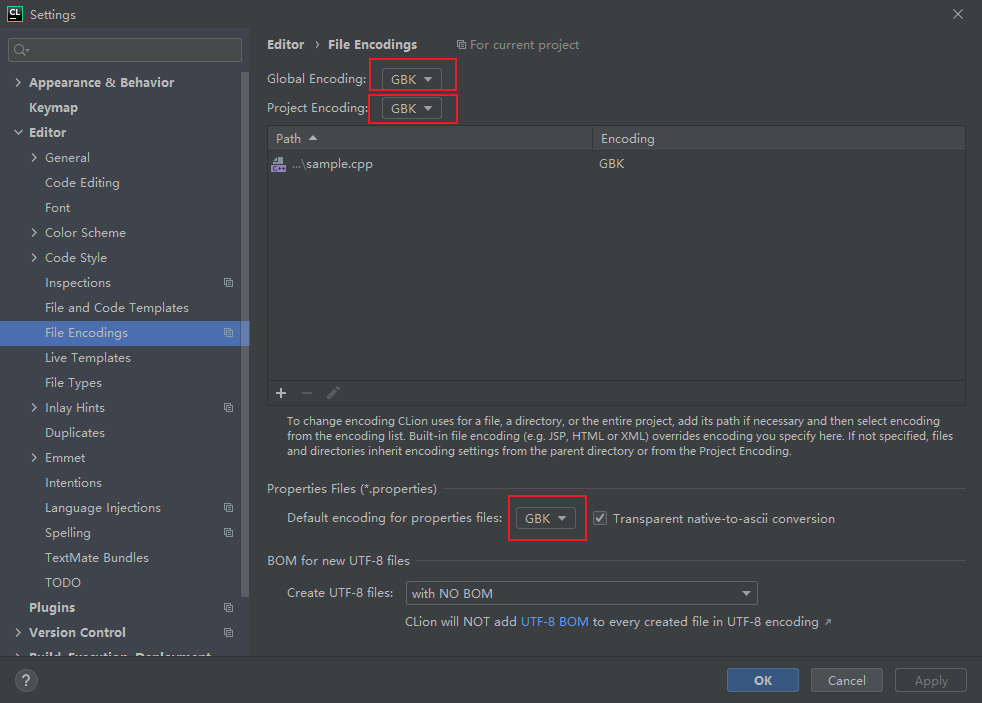The width and height of the screenshot is (982, 703).
Task: Open default properties files encoding dropdown
Action: [x=545, y=518]
